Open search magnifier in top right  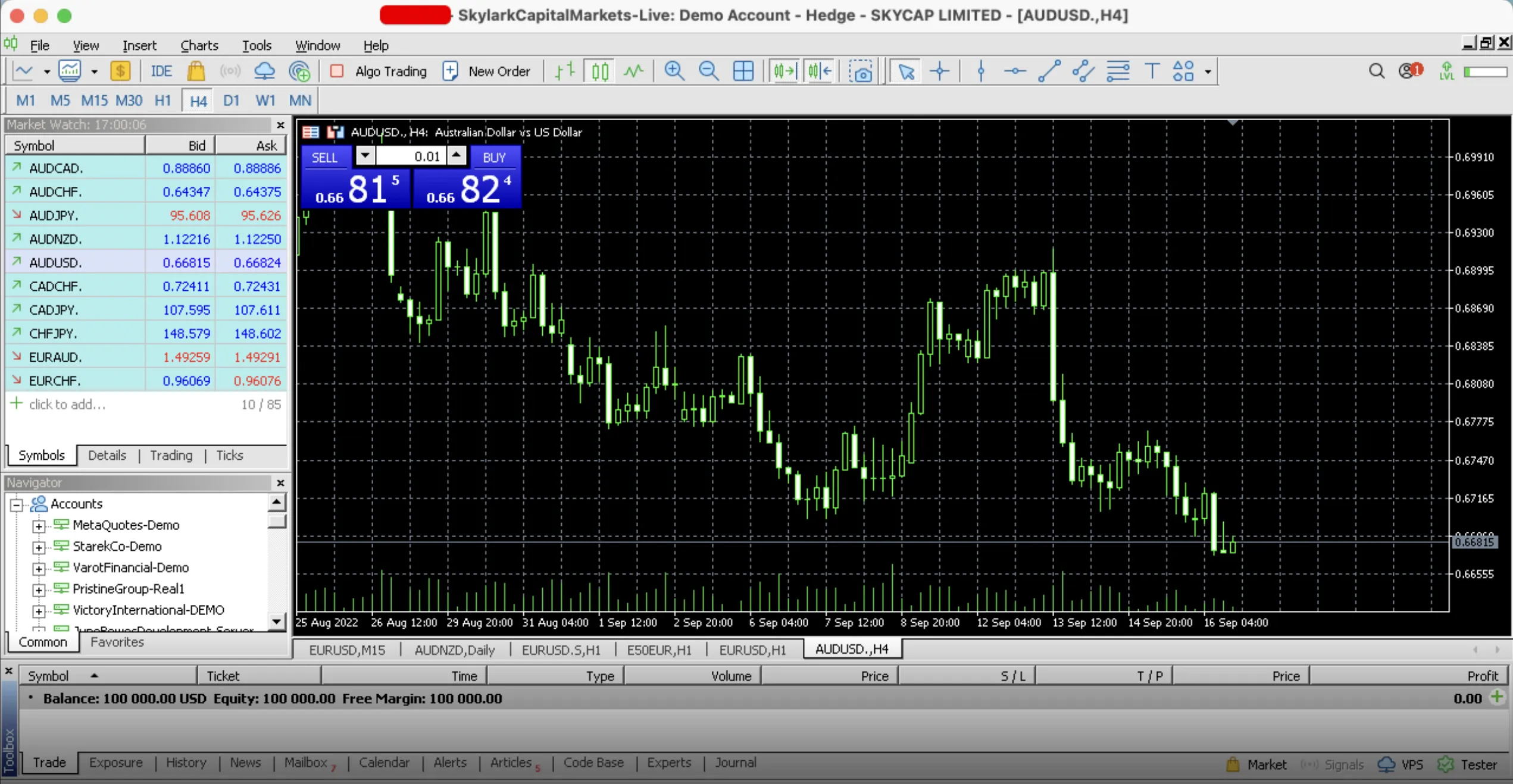[1377, 71]
